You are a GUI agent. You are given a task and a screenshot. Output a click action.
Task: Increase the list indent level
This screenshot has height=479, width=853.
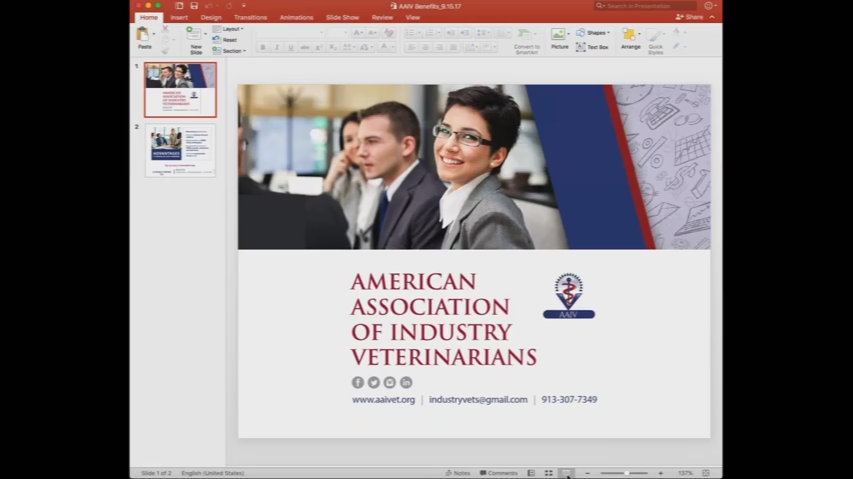click(x=465, y=33)
